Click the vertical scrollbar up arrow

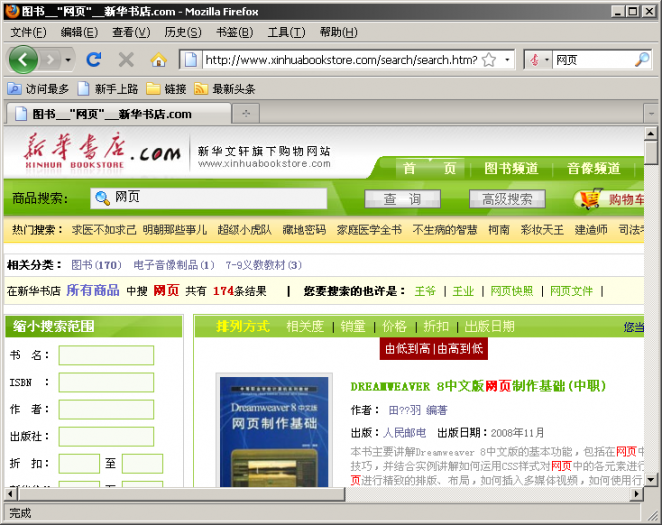coord(651,134)
